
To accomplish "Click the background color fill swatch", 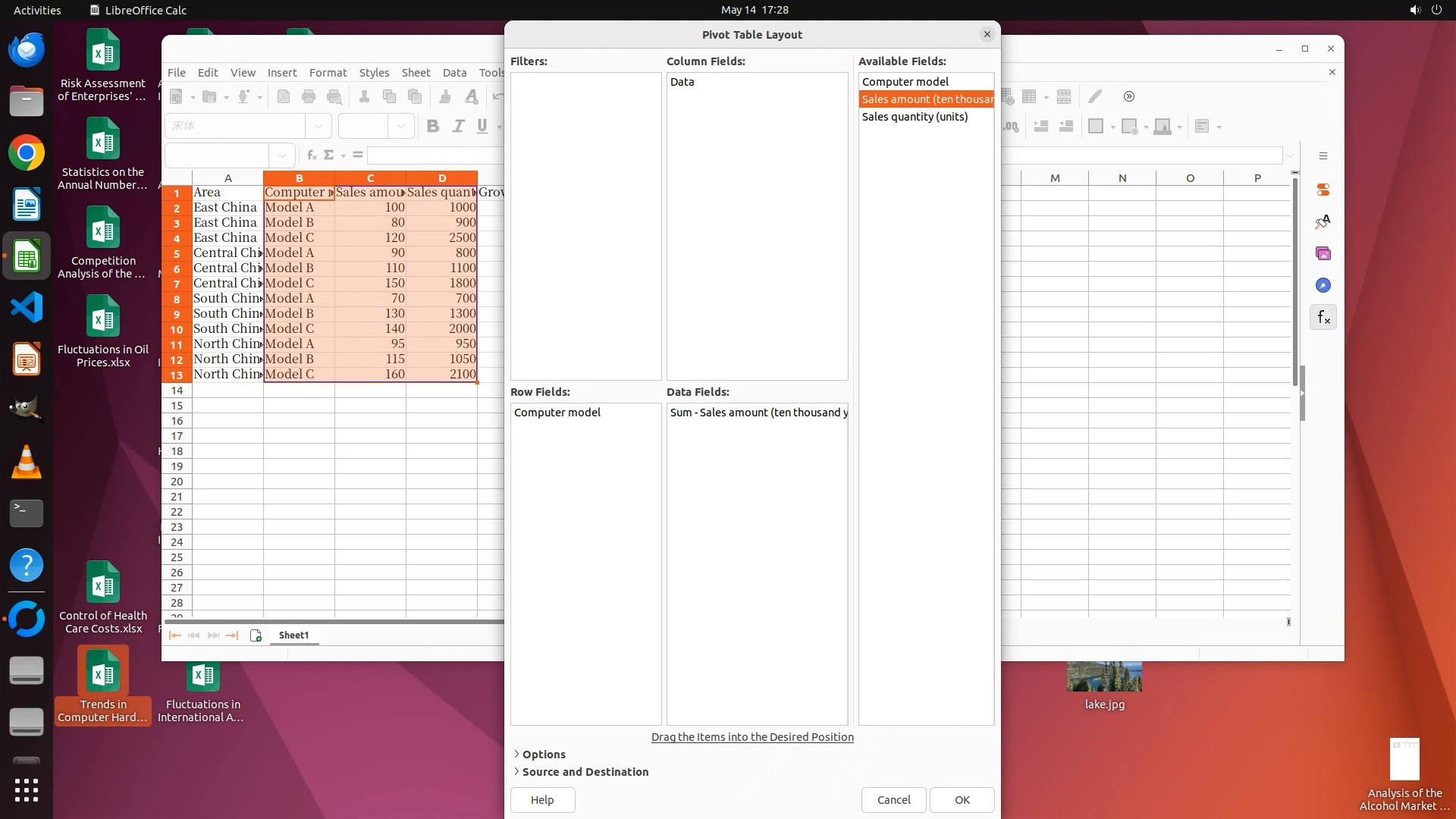I will [1162, 126].
